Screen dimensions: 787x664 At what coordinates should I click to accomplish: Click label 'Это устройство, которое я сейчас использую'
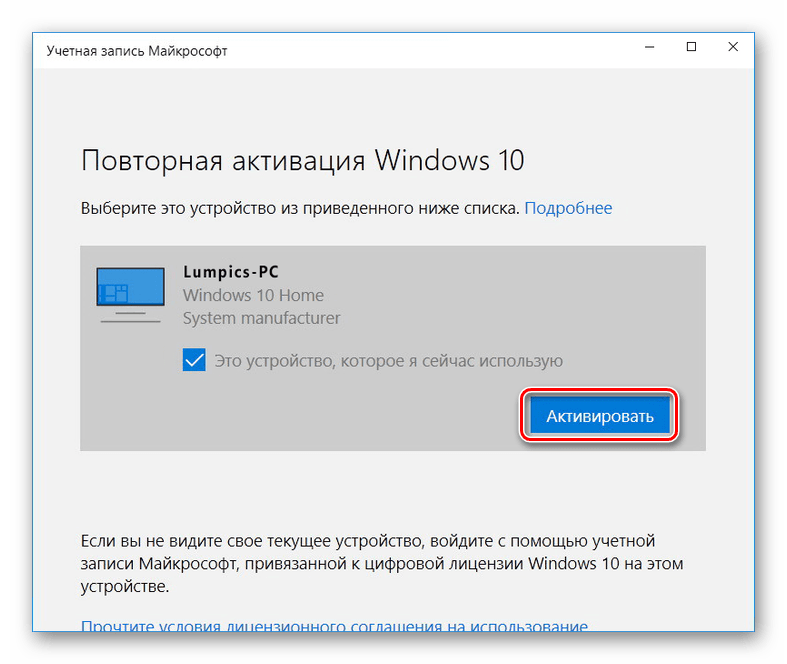pyautogui.click(x=388, y=361)
